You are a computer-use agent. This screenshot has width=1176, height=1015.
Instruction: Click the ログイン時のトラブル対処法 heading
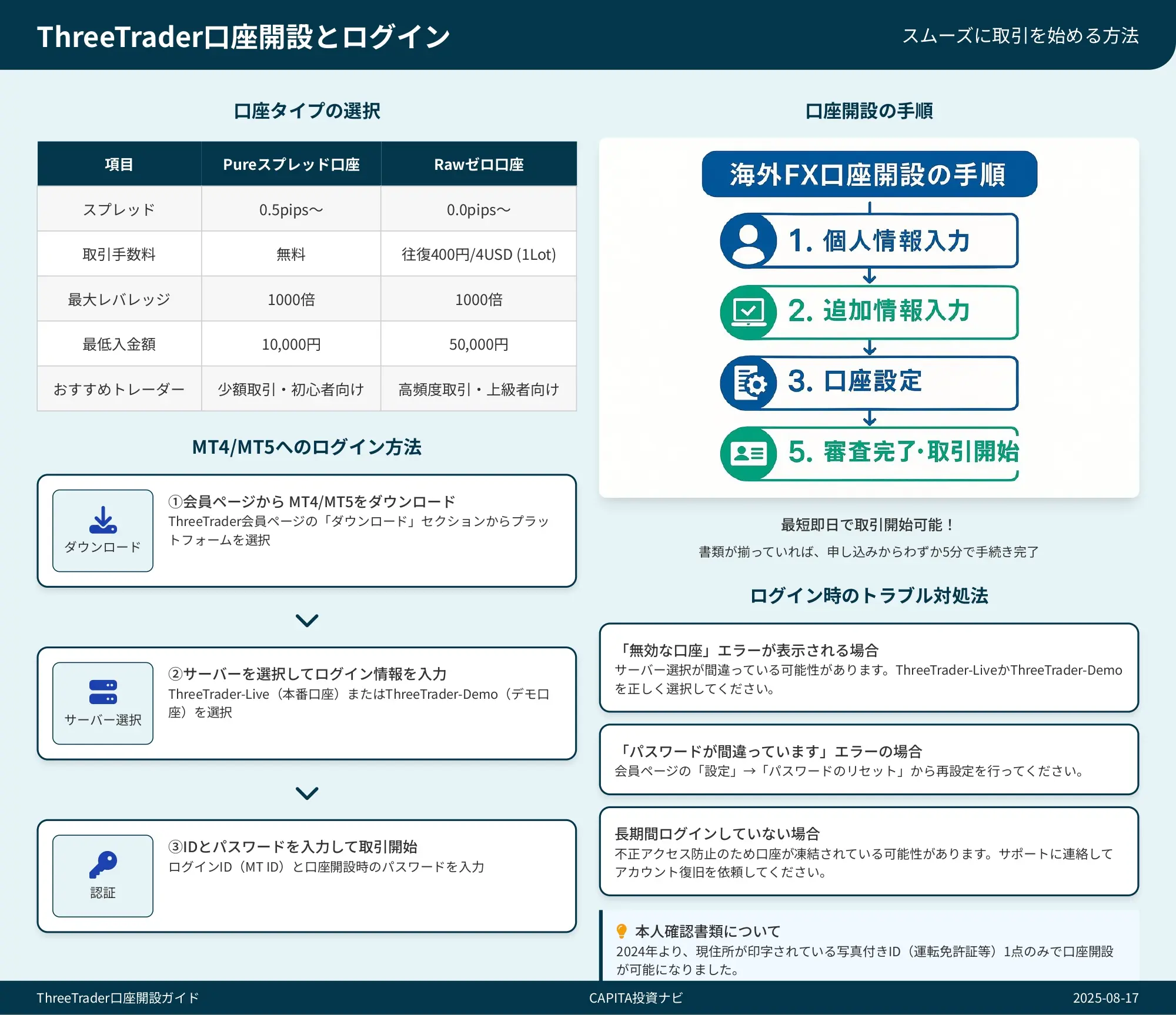(869, 595)
